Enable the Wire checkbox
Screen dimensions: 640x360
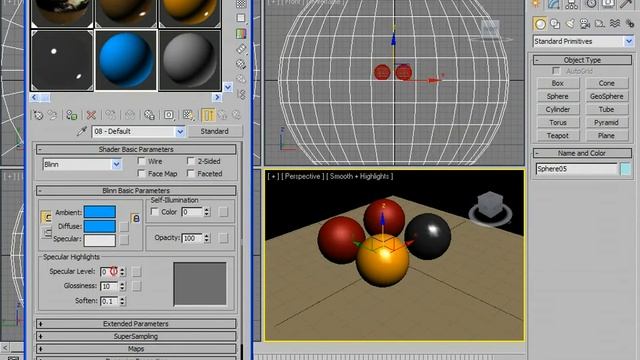142,161
